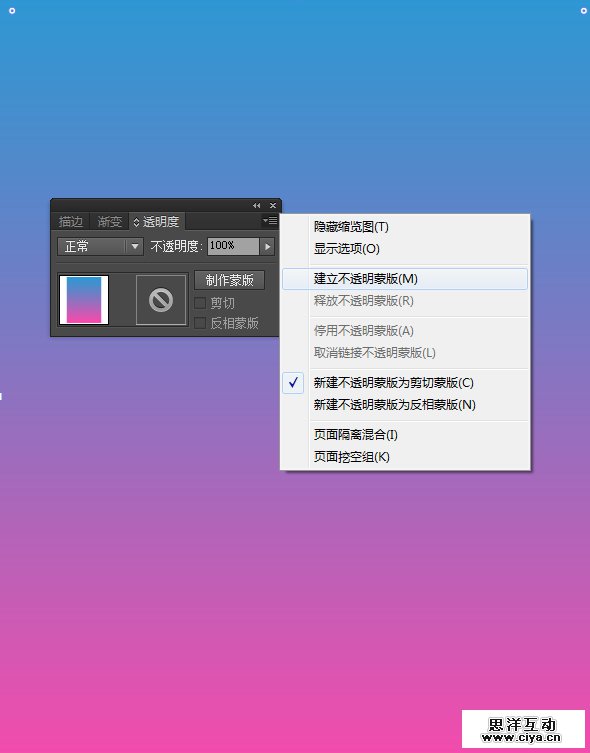This screenshot has height=753, width=590.
Task: Close the transparency panel with X
Action: pos(273,206)
